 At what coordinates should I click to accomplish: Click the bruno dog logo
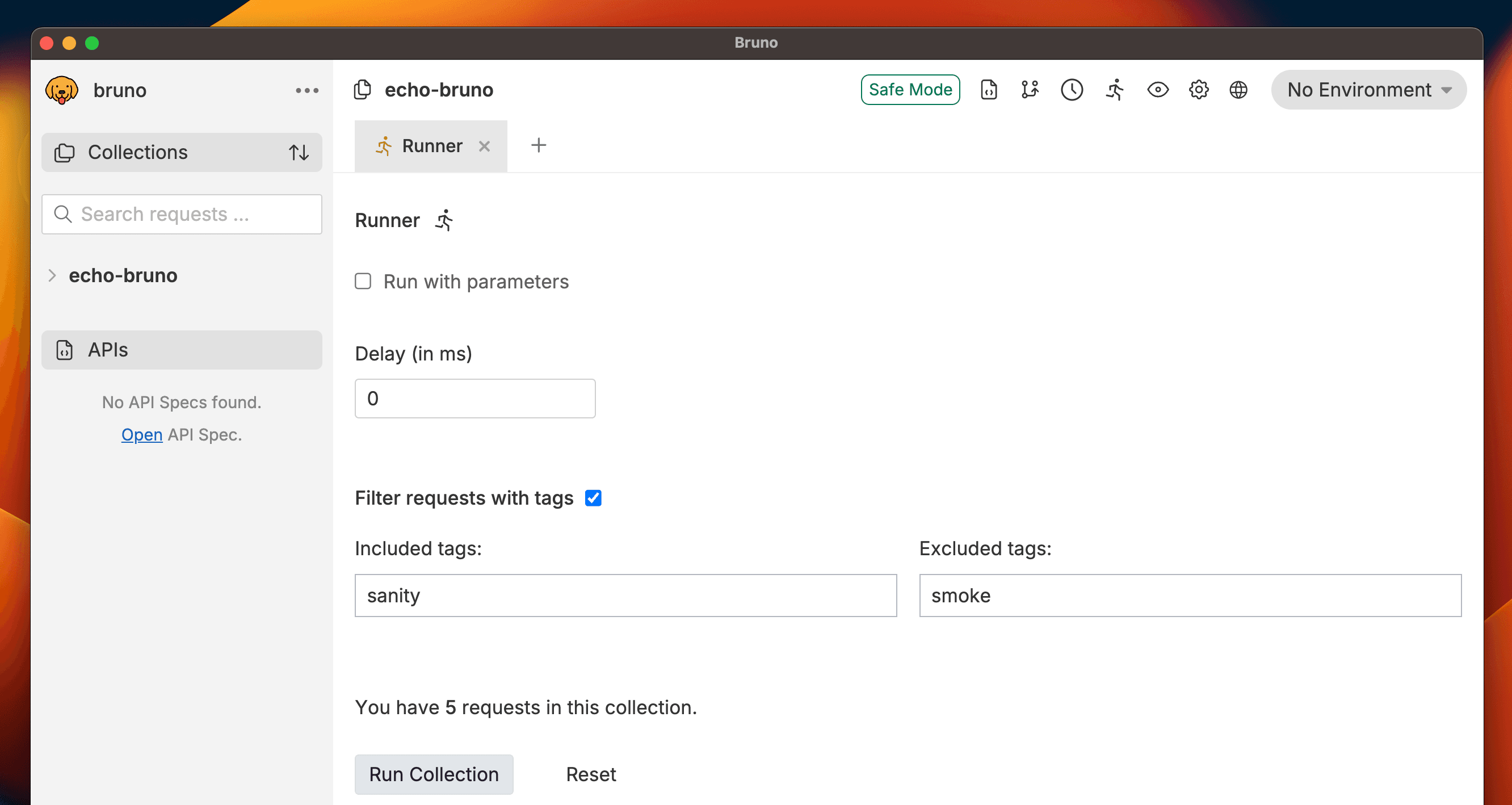62,90
